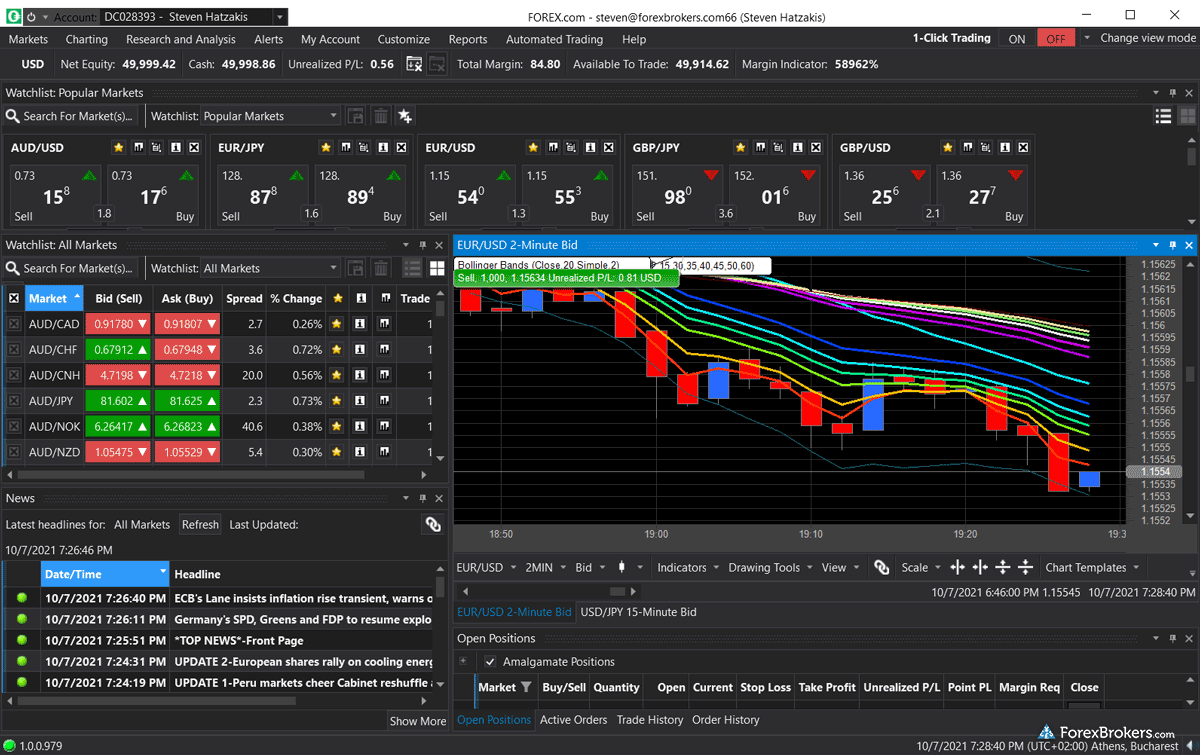Click the favorite star icon on EUR/JPY tile
The width and height of the screenshot is (1200, 755).
point(325,147)
